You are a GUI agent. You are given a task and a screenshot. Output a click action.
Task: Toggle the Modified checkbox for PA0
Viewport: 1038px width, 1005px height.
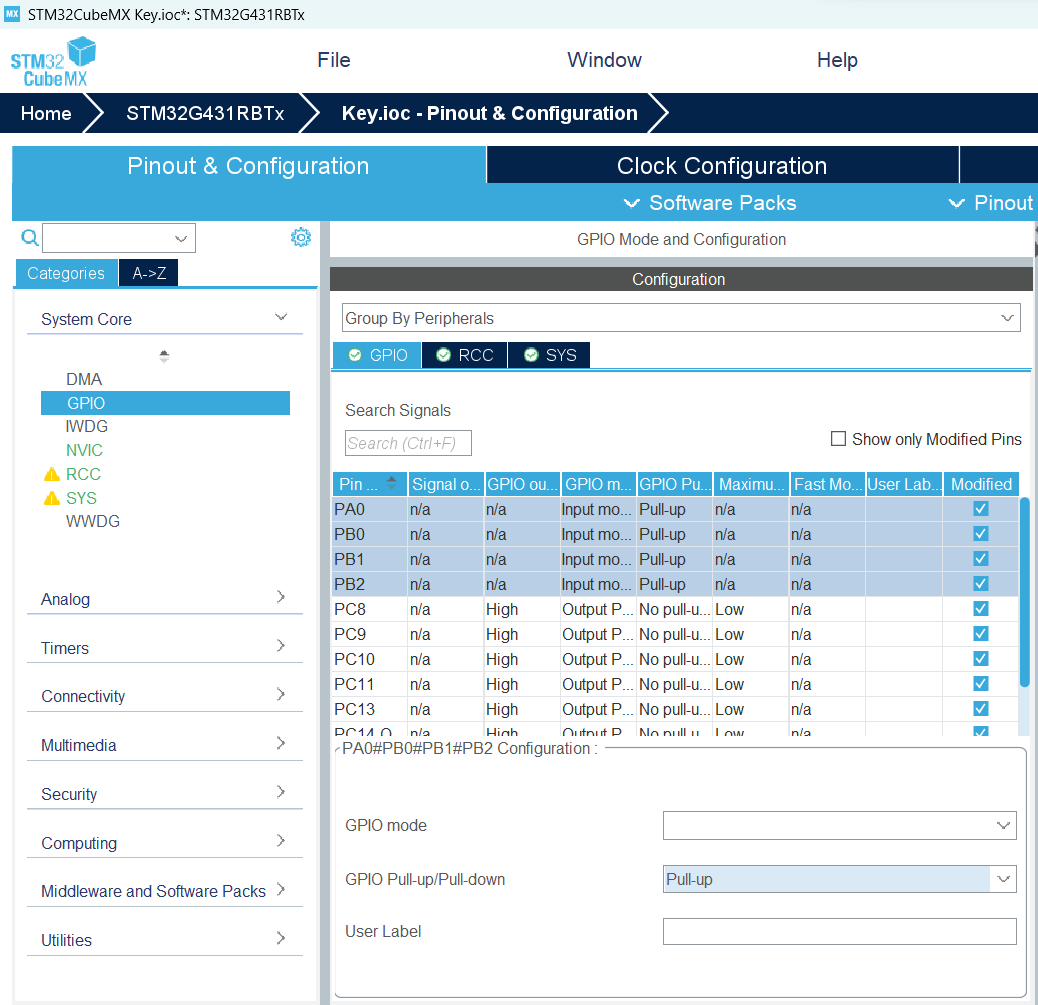pyautogui.click(x=981, y=508)
